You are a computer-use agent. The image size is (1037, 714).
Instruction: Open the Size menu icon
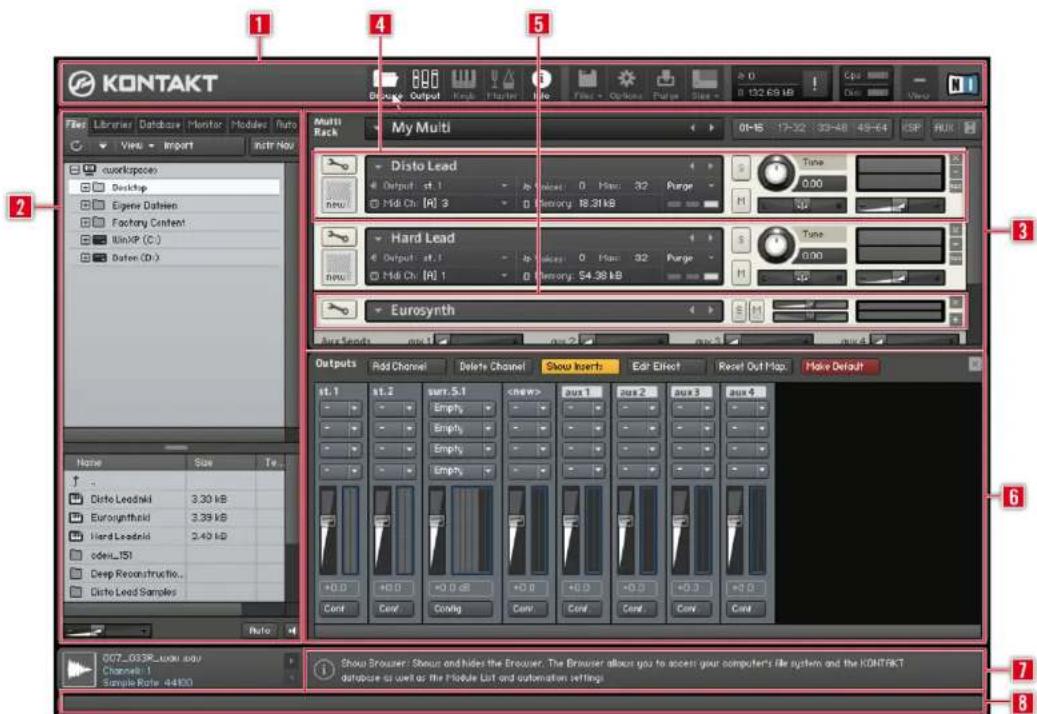[704, 85]
